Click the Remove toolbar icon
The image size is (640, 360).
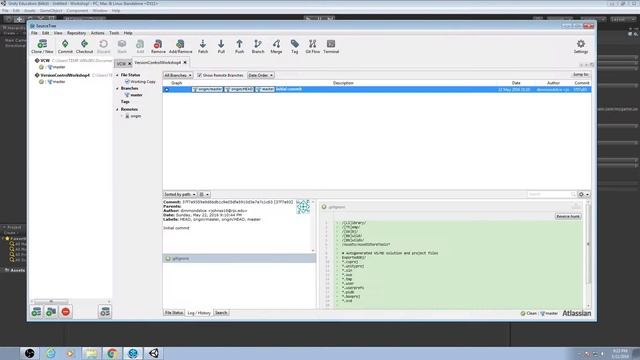pos(158,47)
